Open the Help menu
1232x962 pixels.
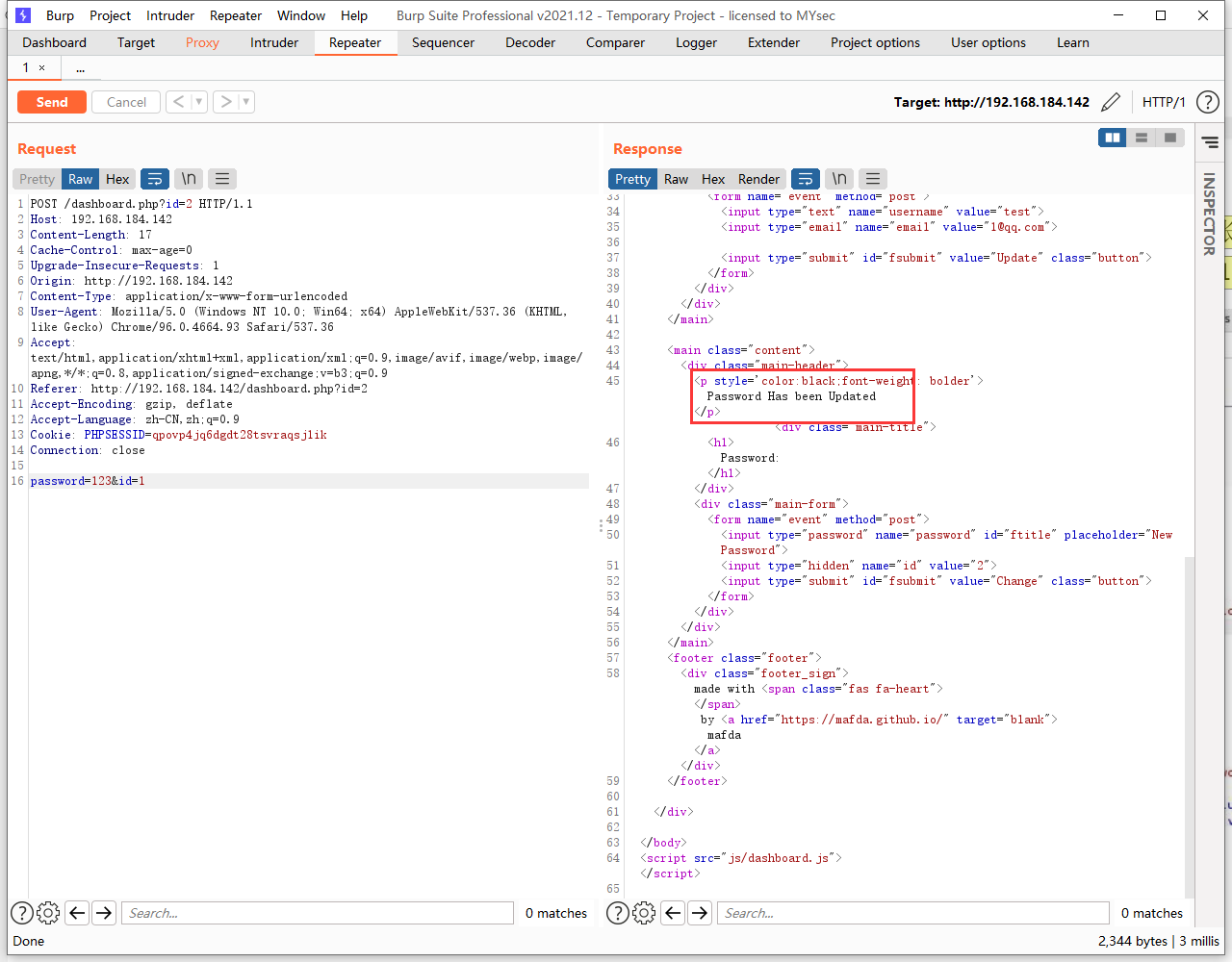pos(354,15)
